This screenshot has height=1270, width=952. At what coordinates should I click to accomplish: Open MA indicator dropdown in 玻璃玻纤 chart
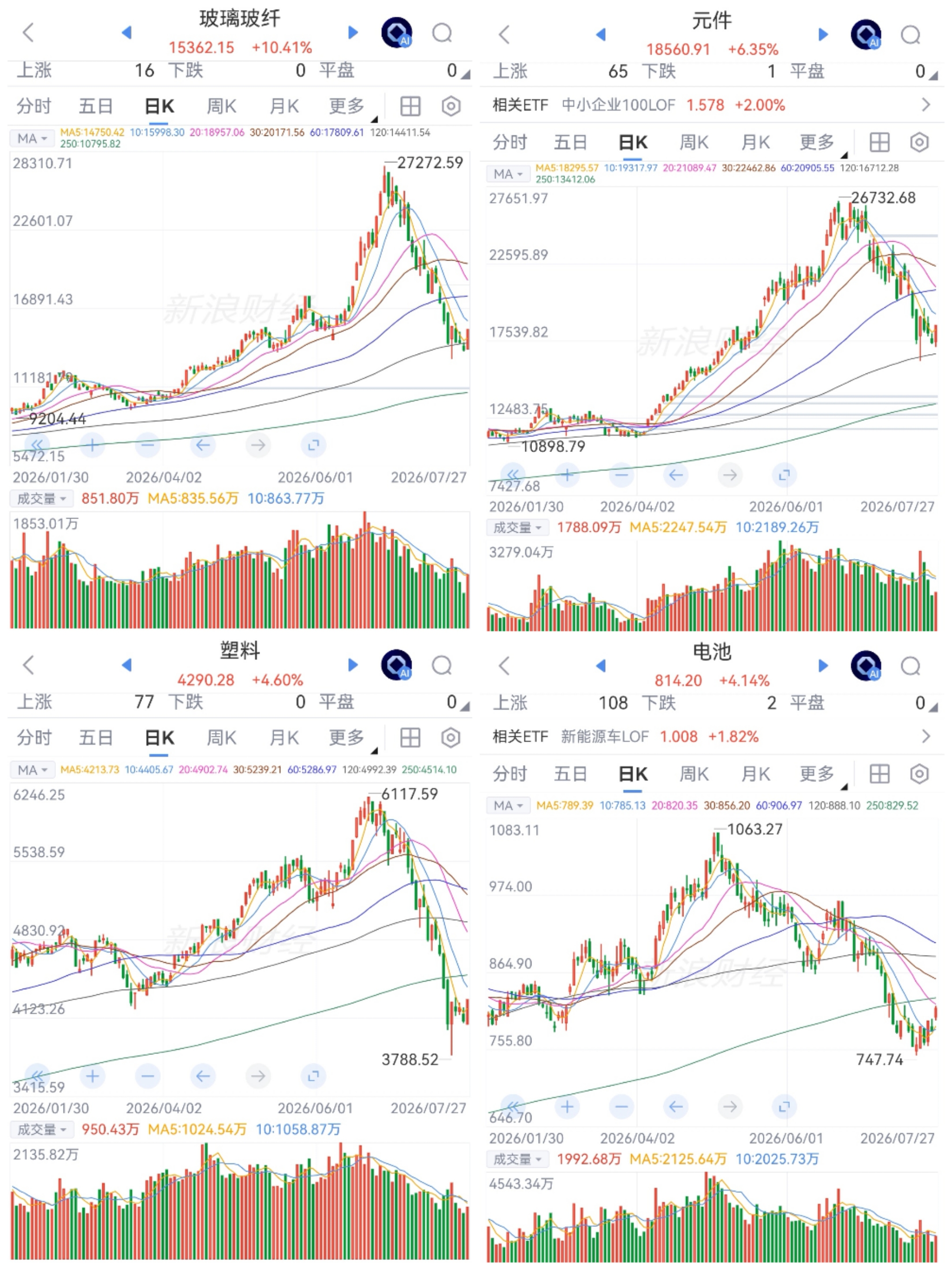point(32,138)
